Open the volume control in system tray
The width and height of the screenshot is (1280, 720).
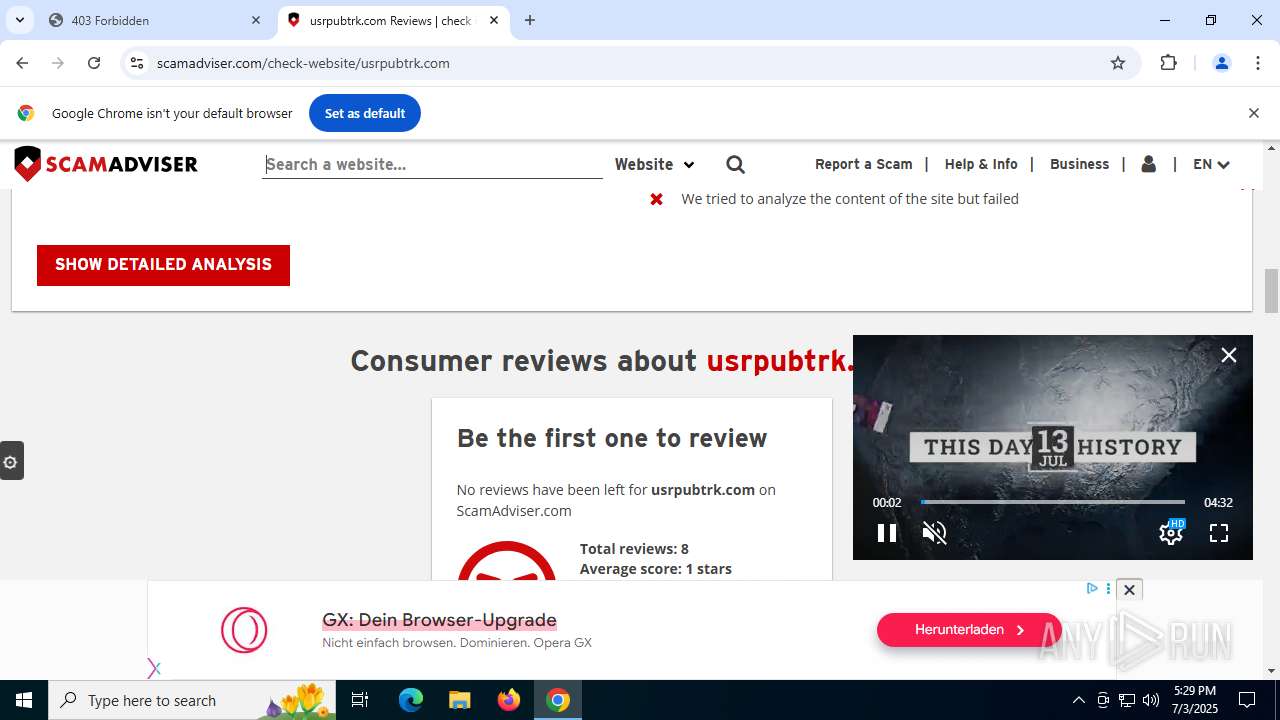[1151, 700]
